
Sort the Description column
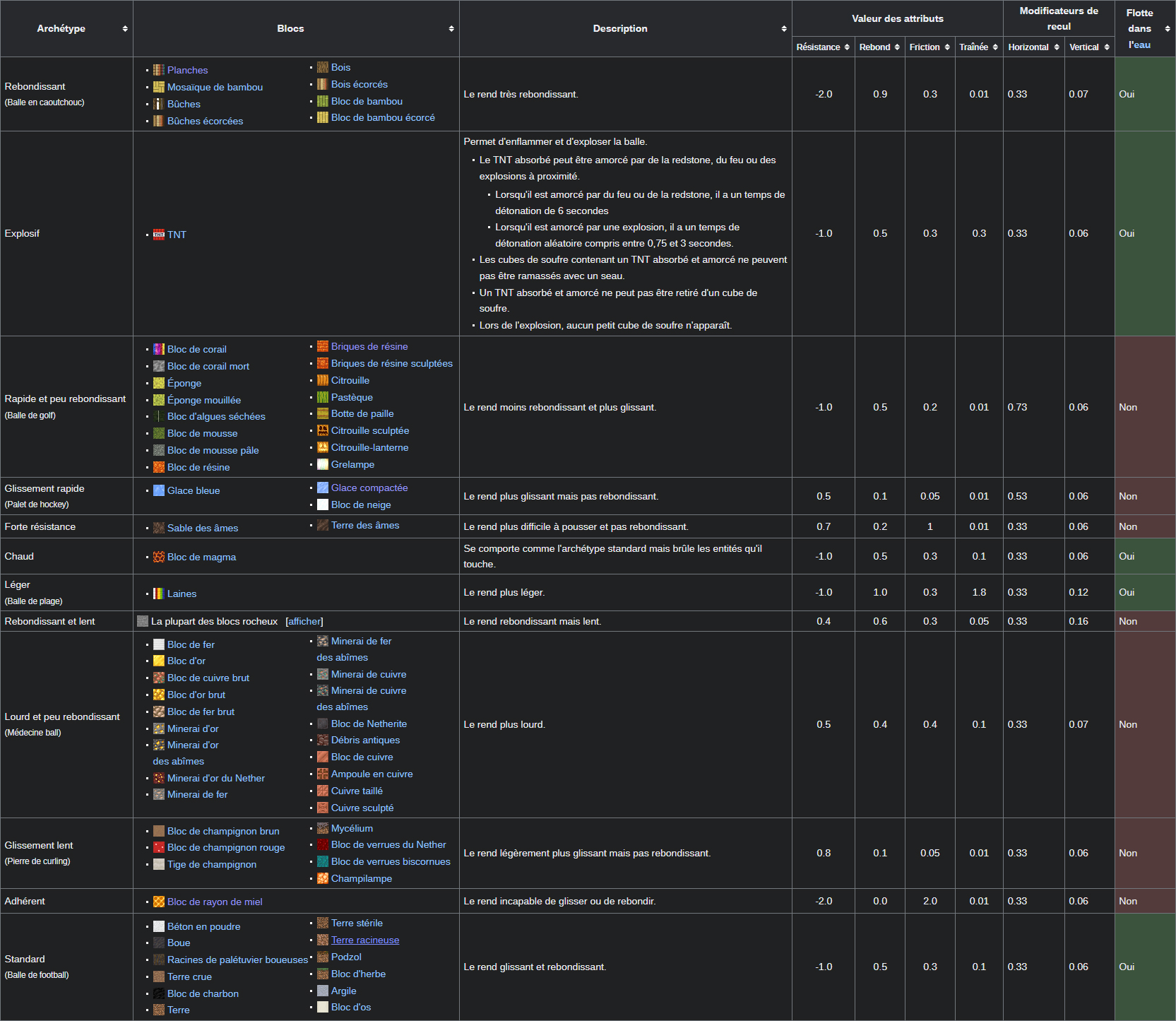tap(784, 29)
